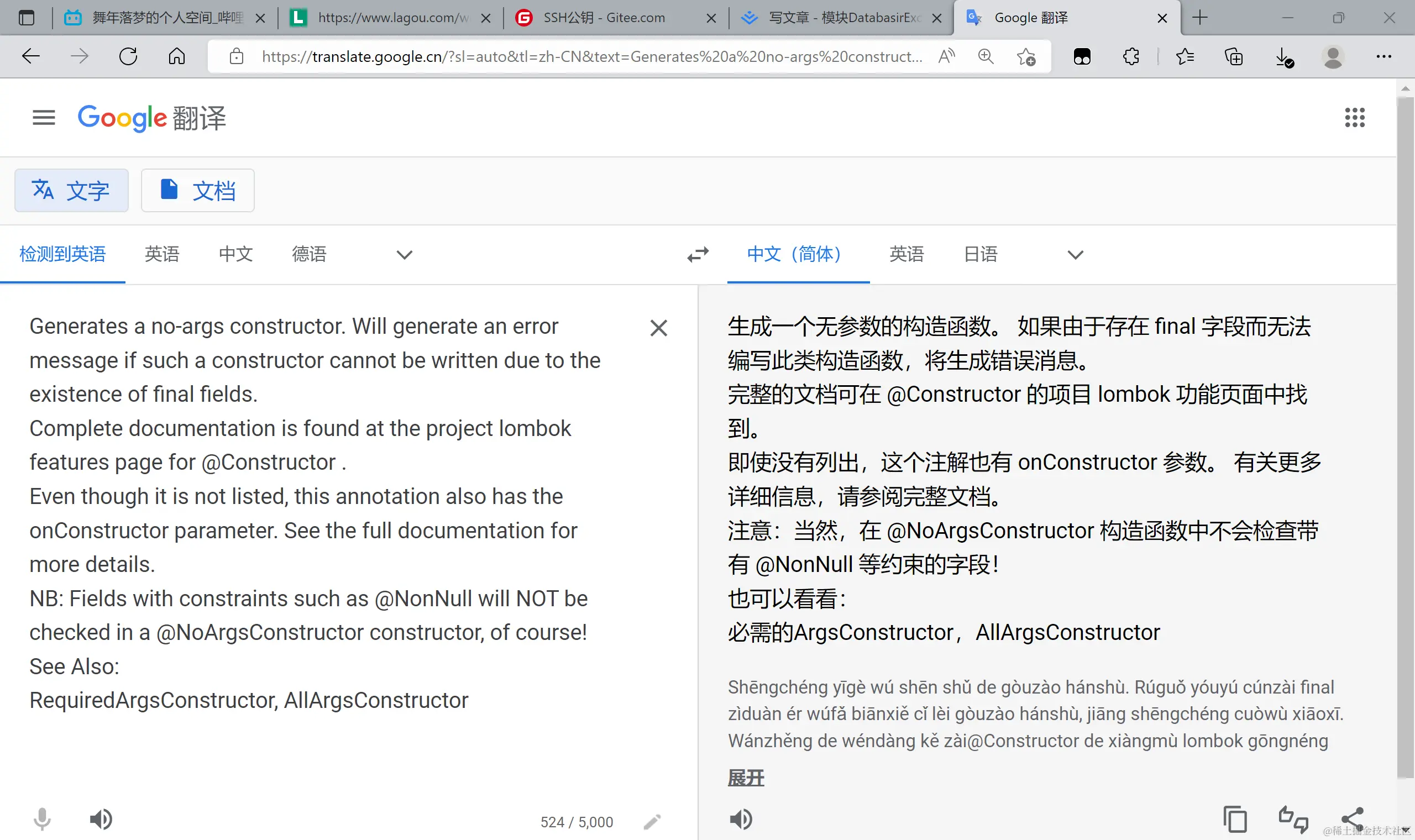Open the hamburger main menu
Viewport: 1415px width, 840px height.
tap(44, 117)
